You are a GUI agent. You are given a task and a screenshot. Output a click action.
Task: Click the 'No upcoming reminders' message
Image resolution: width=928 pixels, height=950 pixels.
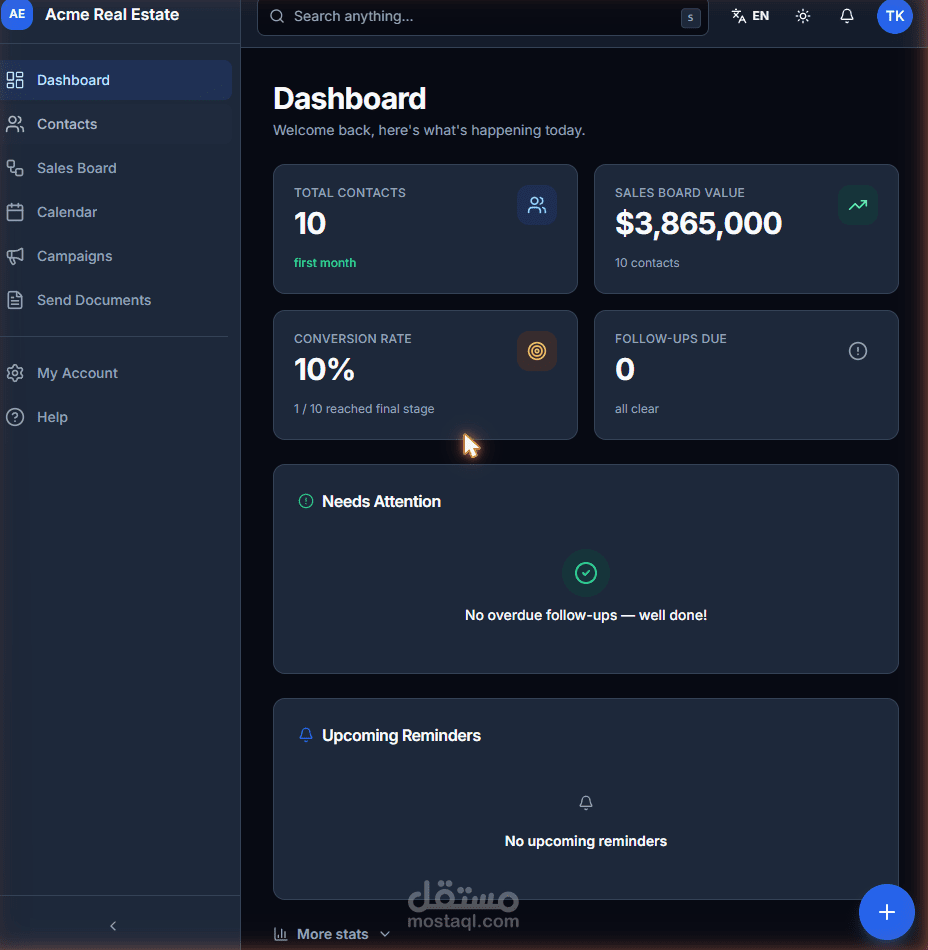586,841
